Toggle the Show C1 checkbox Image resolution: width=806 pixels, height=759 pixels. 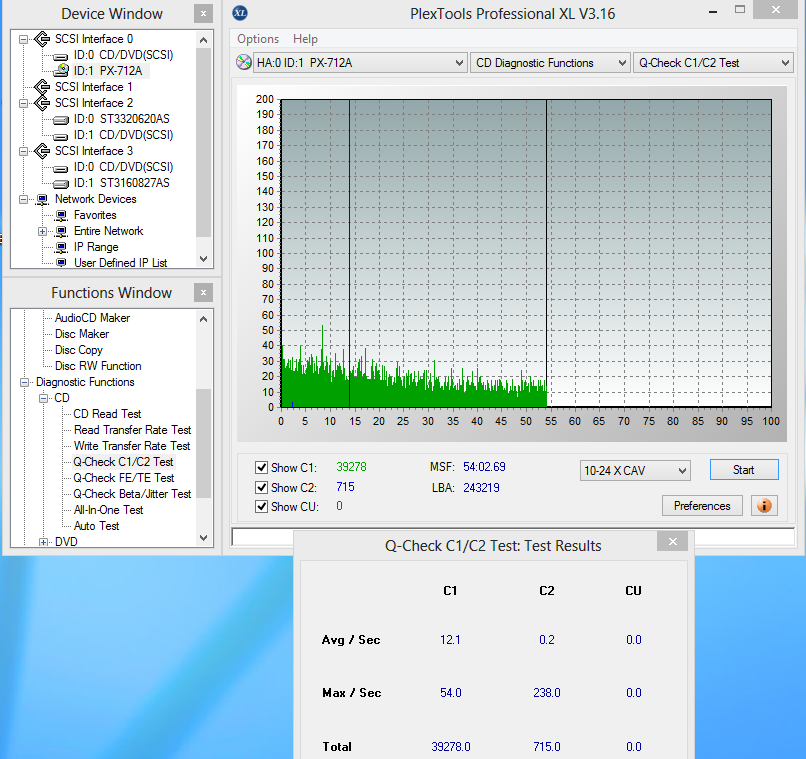coord(261,468)
